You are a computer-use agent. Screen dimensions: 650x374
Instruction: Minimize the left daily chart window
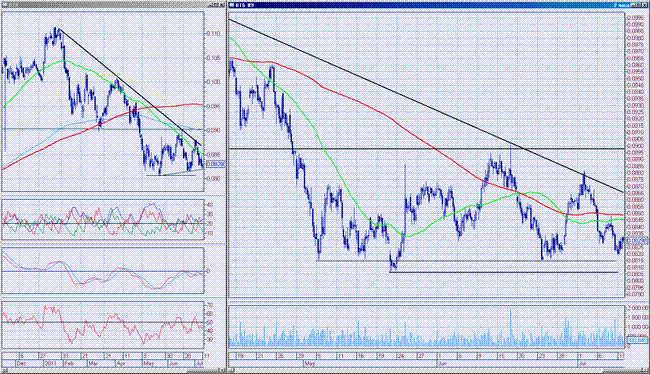click(211, 5)
